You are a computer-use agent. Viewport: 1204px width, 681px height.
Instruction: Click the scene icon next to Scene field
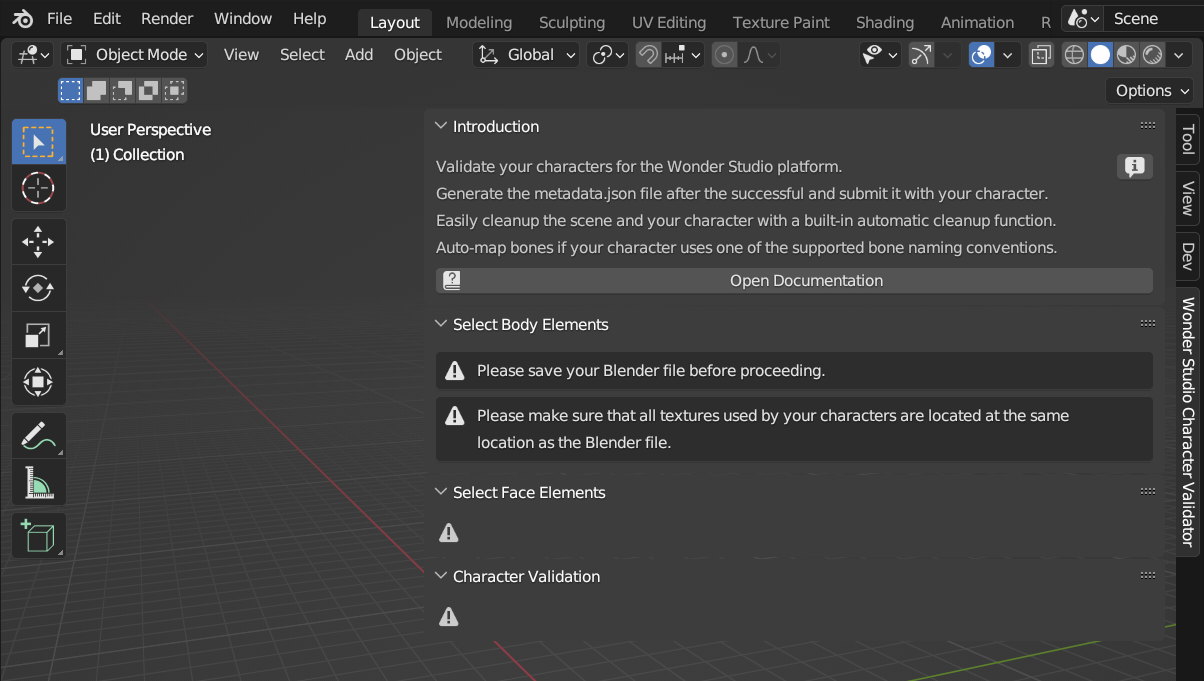[1082, 19]
